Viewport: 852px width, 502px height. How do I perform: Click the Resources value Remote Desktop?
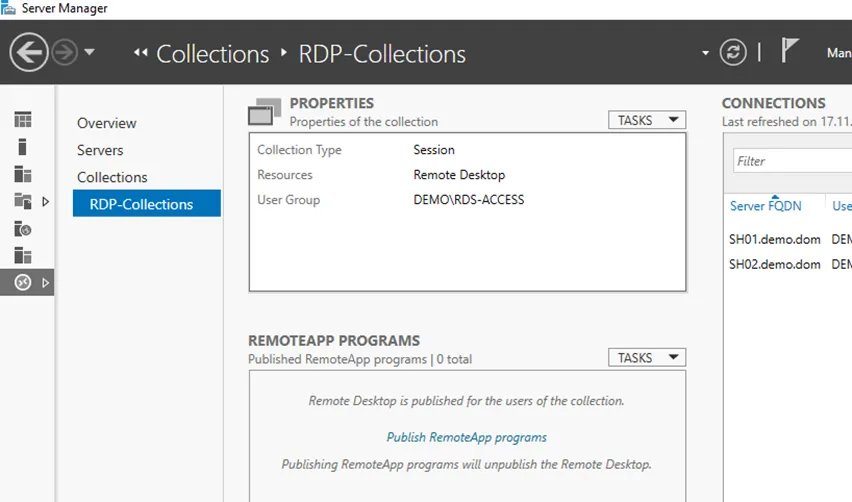[x=459, y=175]
